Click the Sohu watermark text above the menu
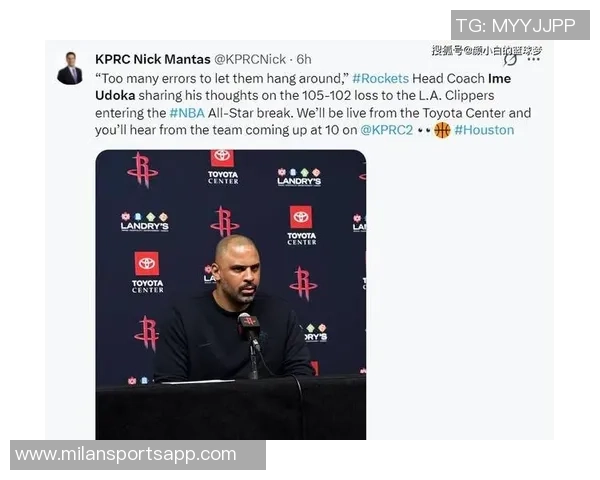Viewport: 600px width, 480px height. click(487, 50)
